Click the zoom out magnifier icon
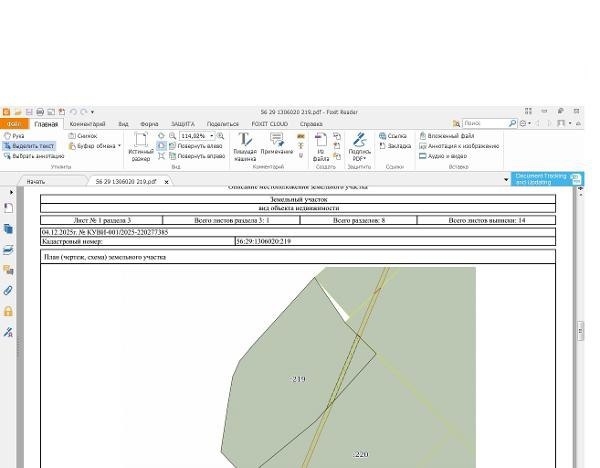 point(173,136)
